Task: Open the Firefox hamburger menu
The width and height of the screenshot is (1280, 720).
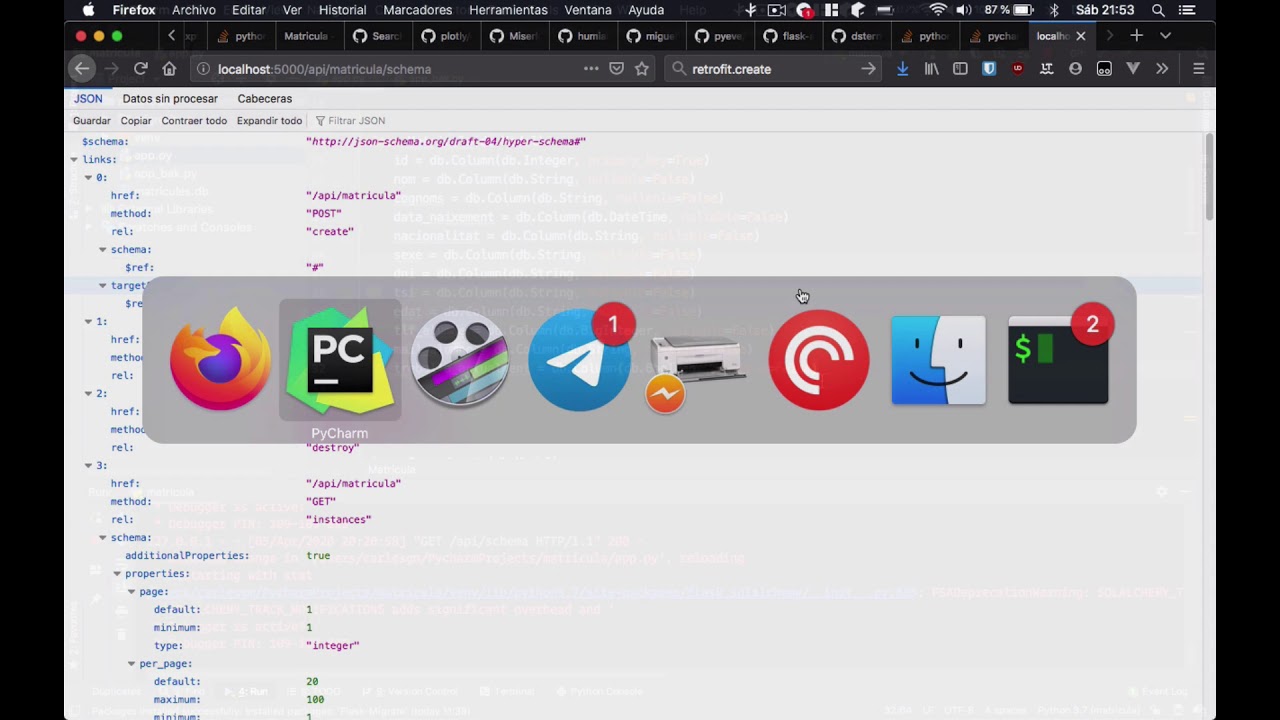Action: [x=1198, y=69]
